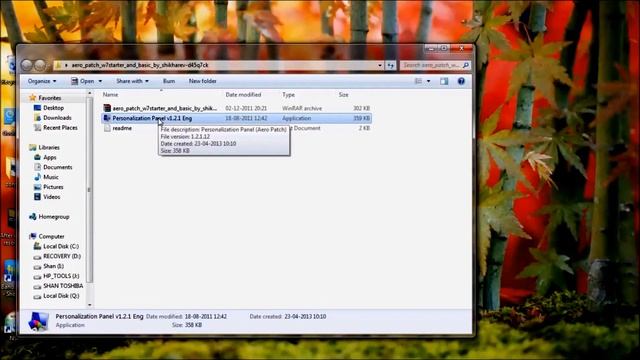
Task: Click the navigation pane scroll down arrow
Action: coord(90,305)
